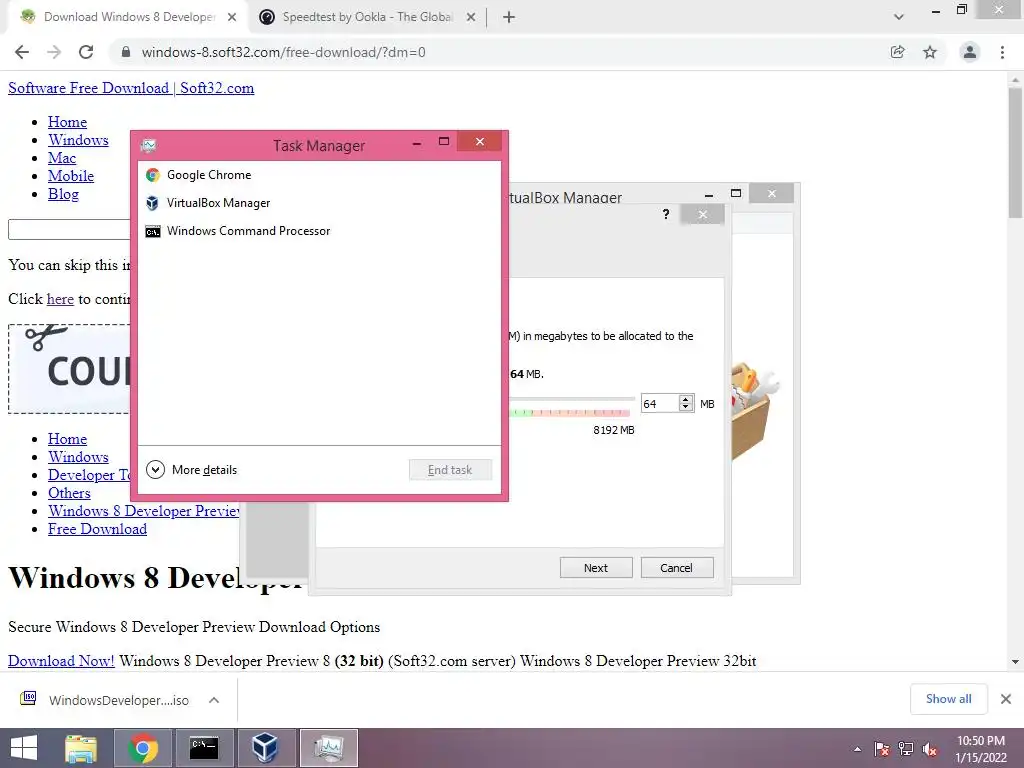Click the help question mark in VirtualBox wizard

665,214
